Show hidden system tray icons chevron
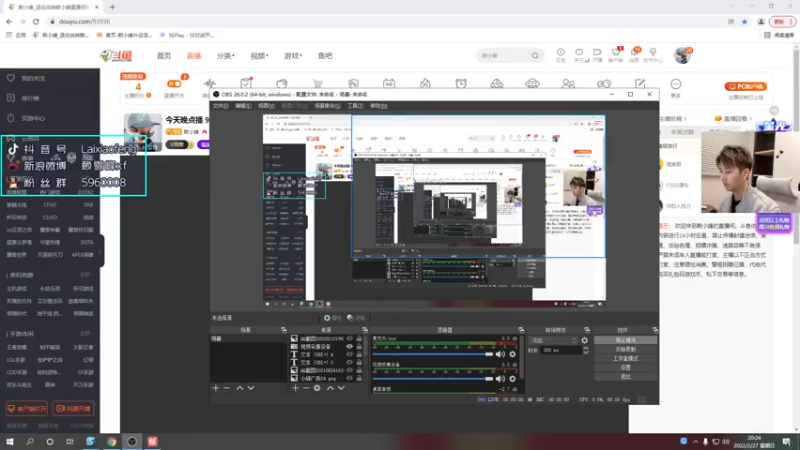Screen dimensions: 800x450 [x=696, y=441]
